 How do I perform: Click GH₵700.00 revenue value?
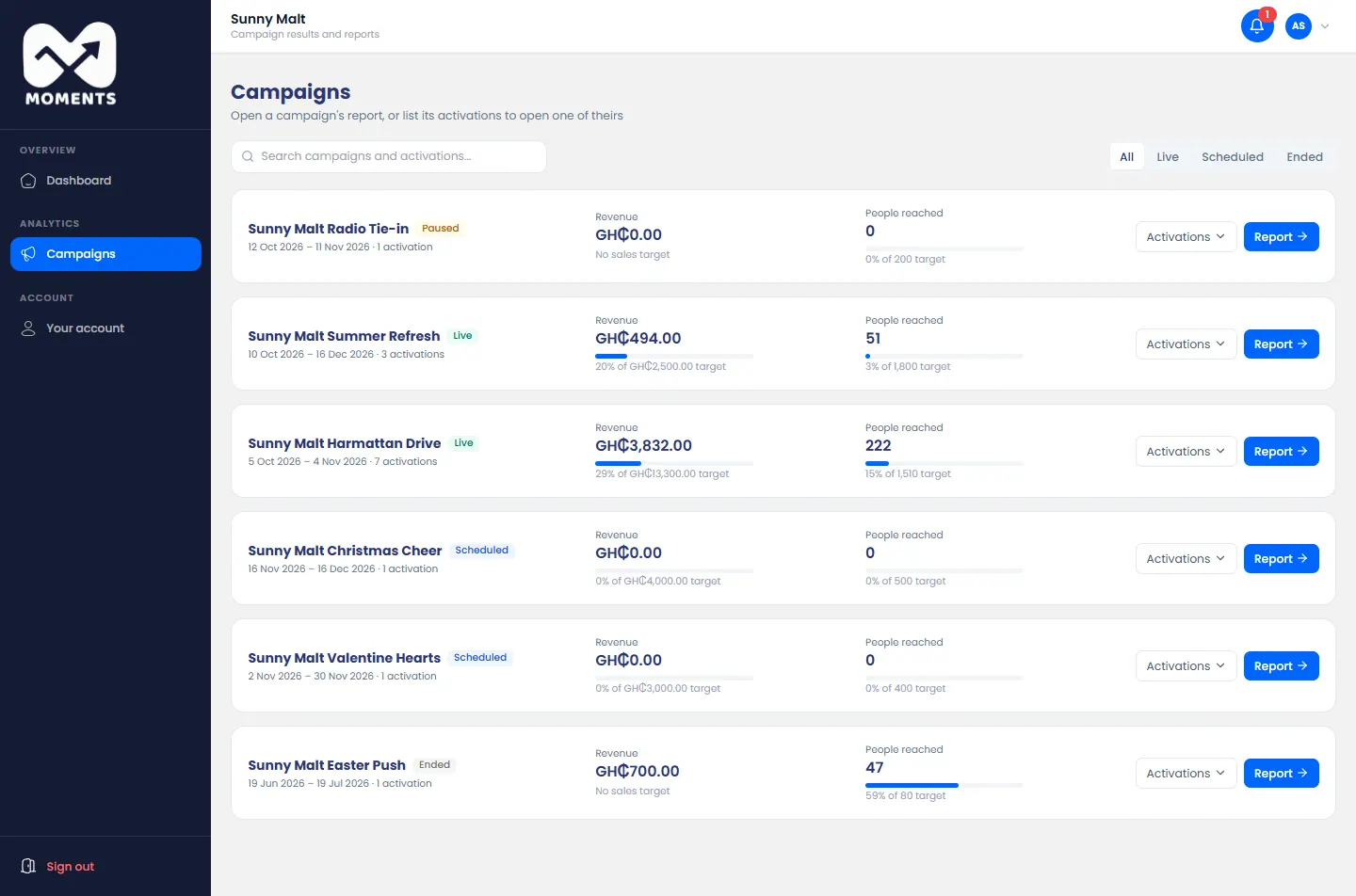(x=638, y=772)
